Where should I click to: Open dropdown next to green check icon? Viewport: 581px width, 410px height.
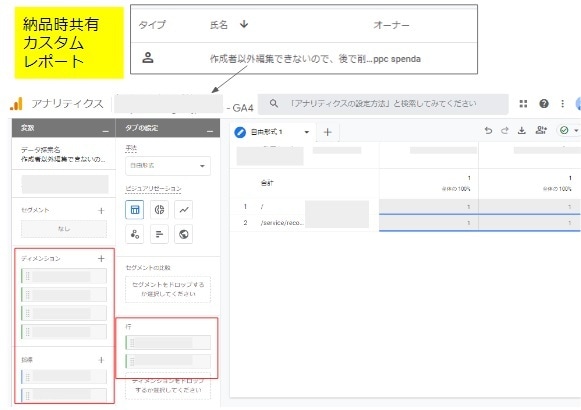576,130
